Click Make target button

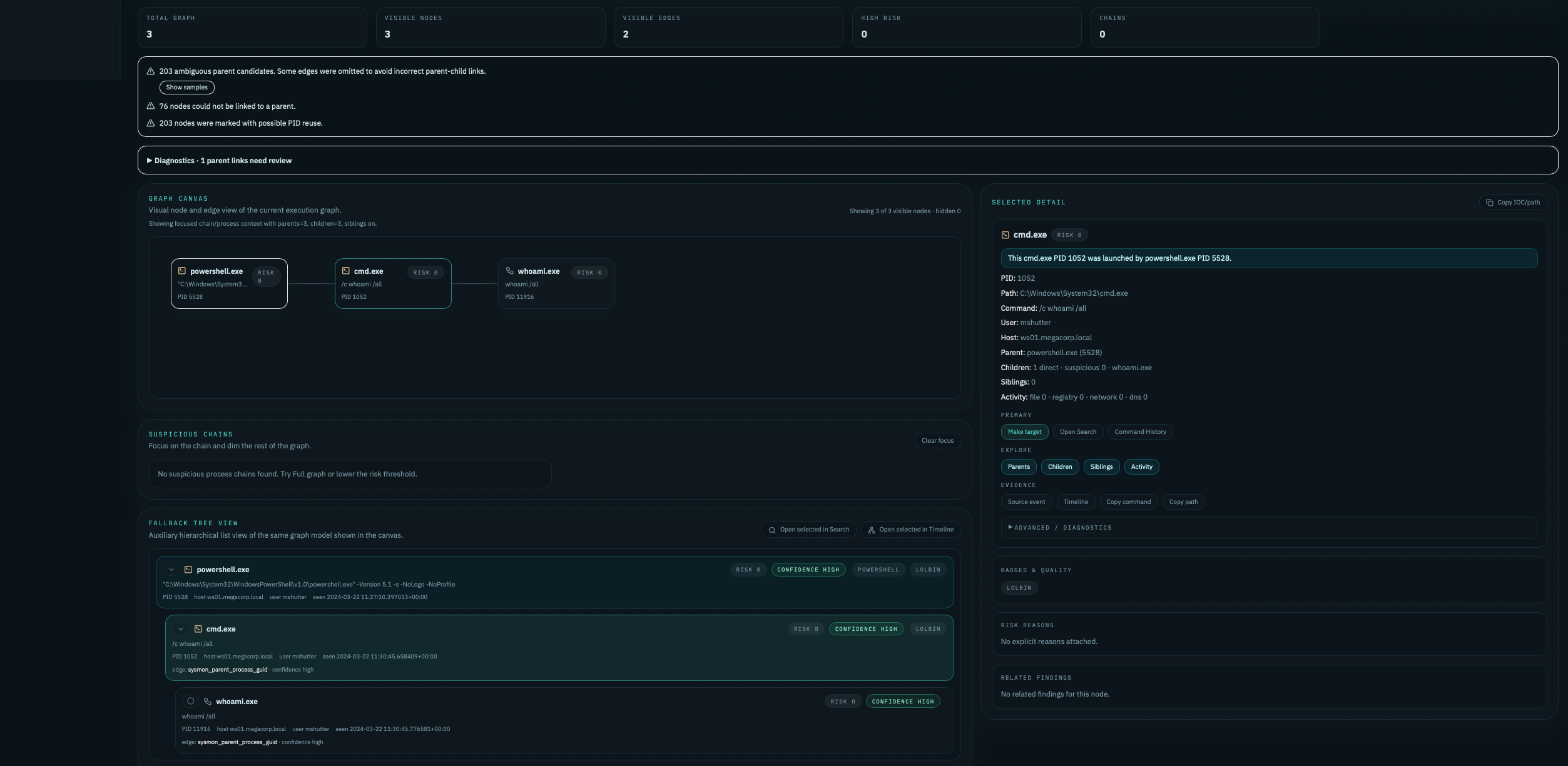click(1025, 432)
